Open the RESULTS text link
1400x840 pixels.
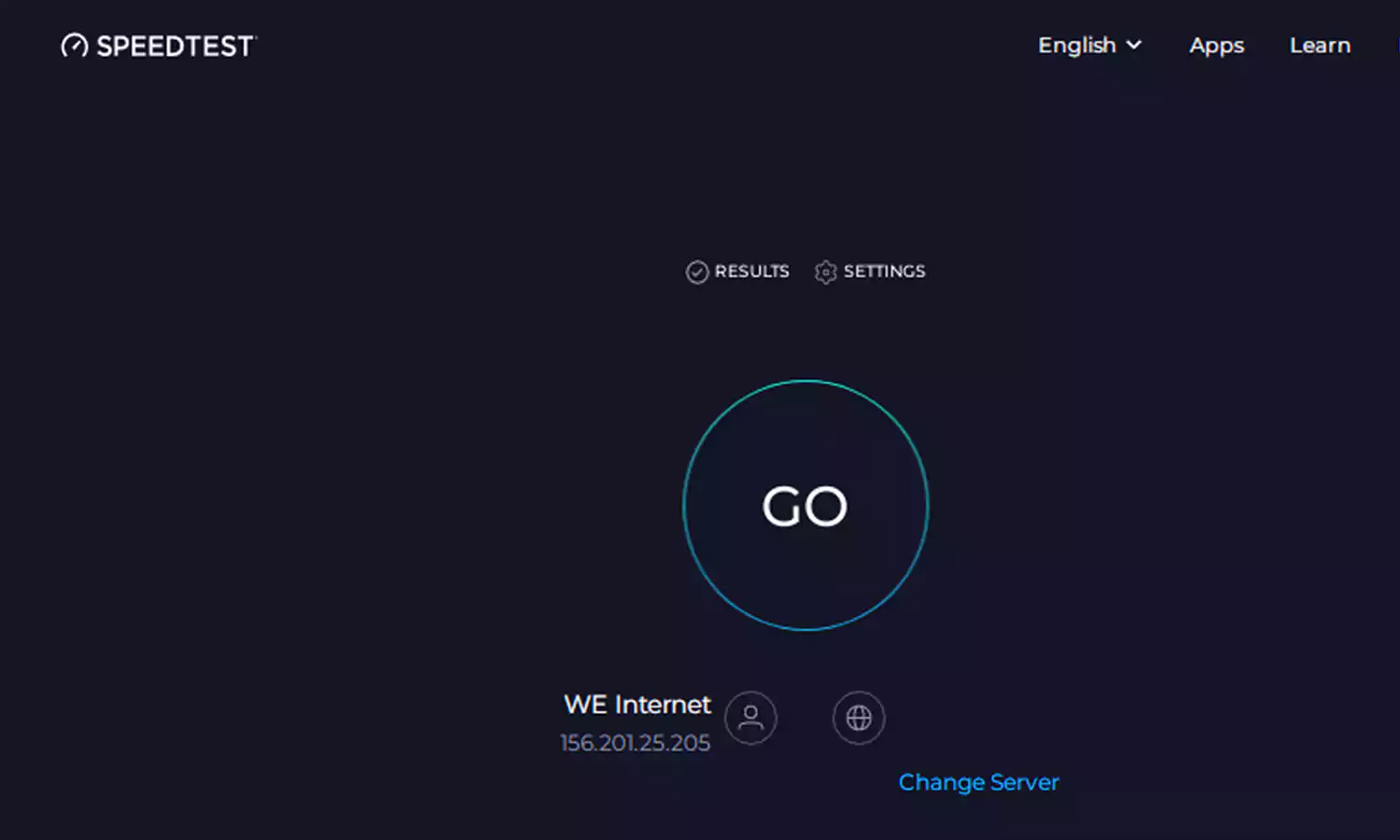[x=751, y=272]
